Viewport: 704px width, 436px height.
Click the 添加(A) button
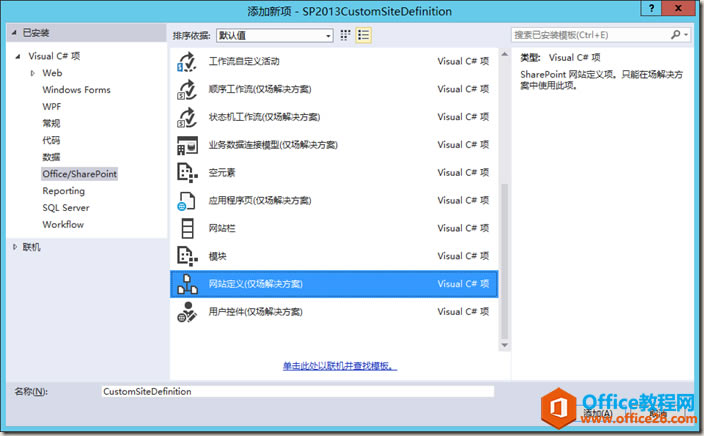tap(598, 414)
